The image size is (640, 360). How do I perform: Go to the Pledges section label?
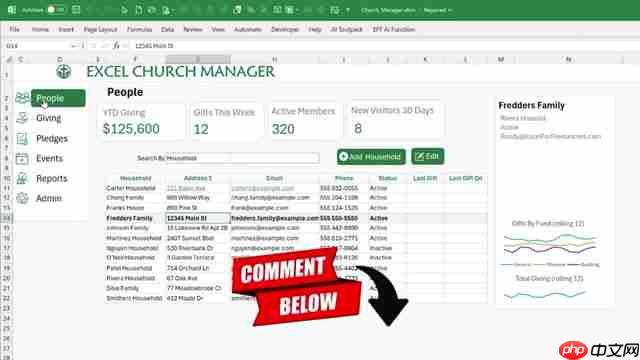[x=52, y=139]
